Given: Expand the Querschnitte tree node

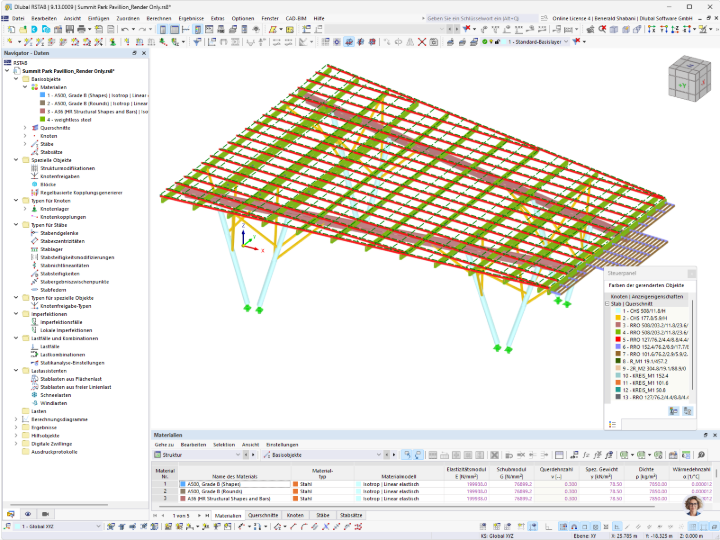Looking at the screenshot, I should pyautogui.click(x=25, y=128).
